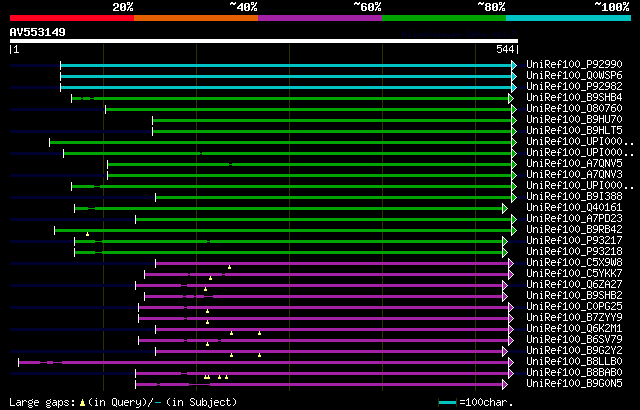
Task: Select hit label UniRef100_P93217
Action: click(x=574, y=241)
